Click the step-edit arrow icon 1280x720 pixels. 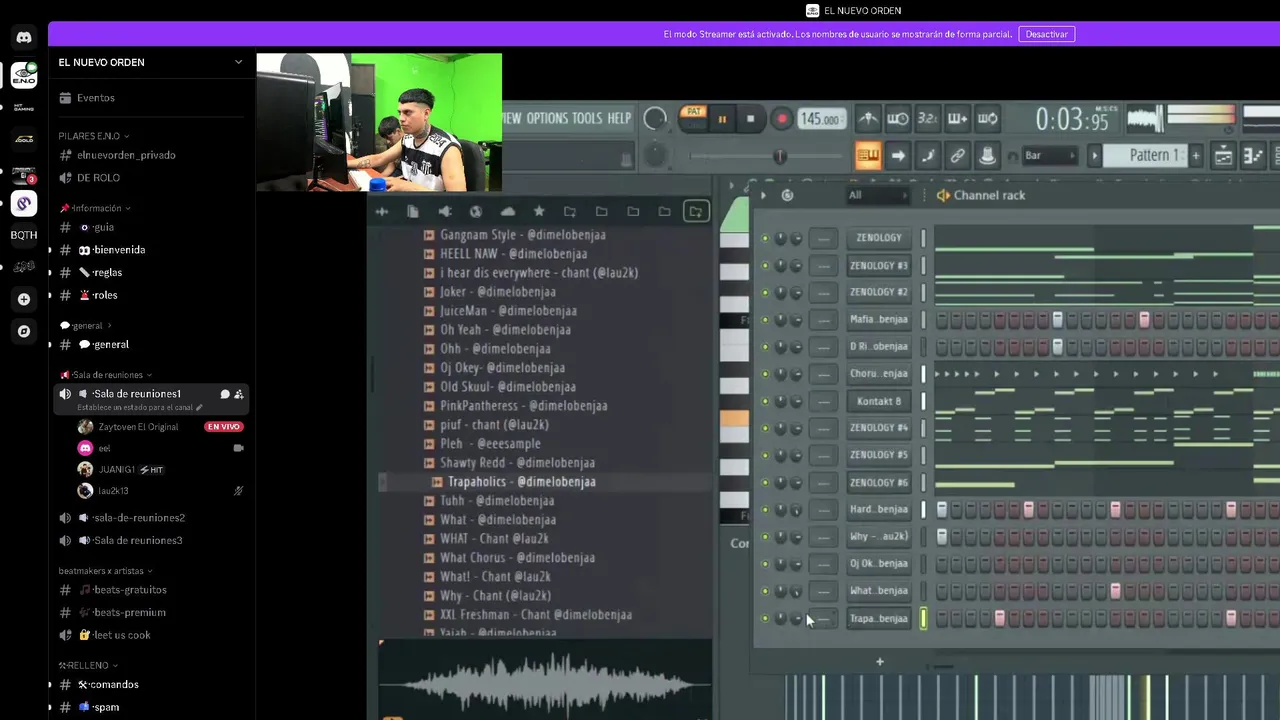pyautogui.click(x=898, y=156)
